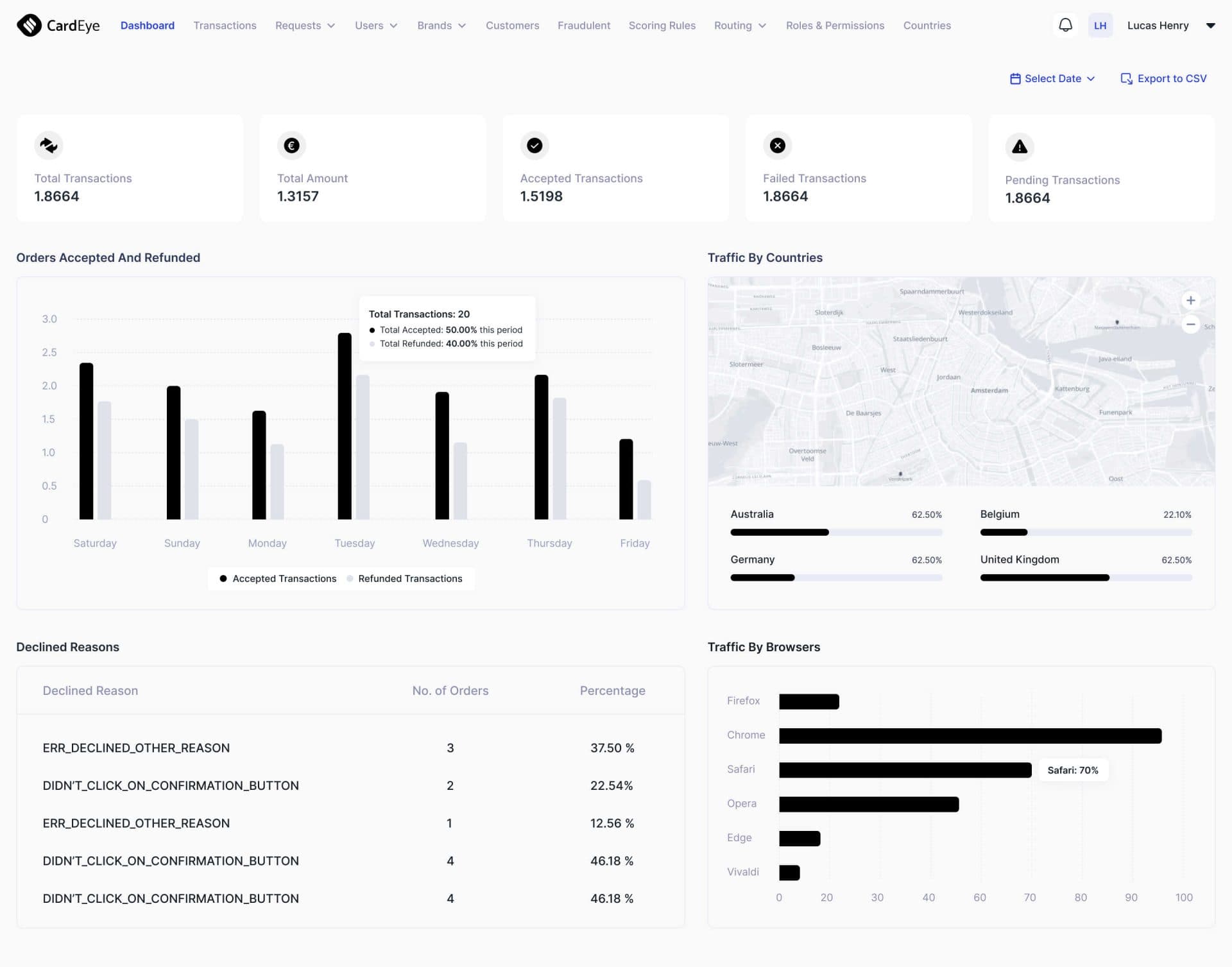1232x967 pixels.
Task: Toggle Accepted Transactions in chart legend
Action: point(278,578)
